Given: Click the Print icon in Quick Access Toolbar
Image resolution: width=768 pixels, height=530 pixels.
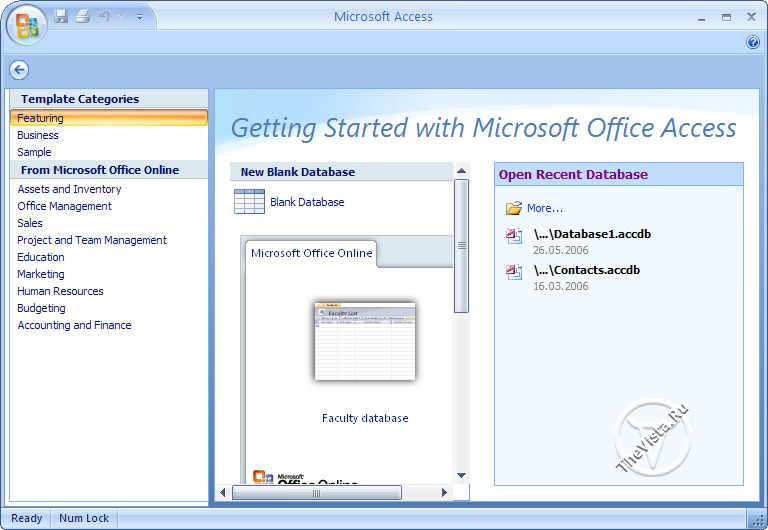Looking at the screenshot, I should (83, 16).
